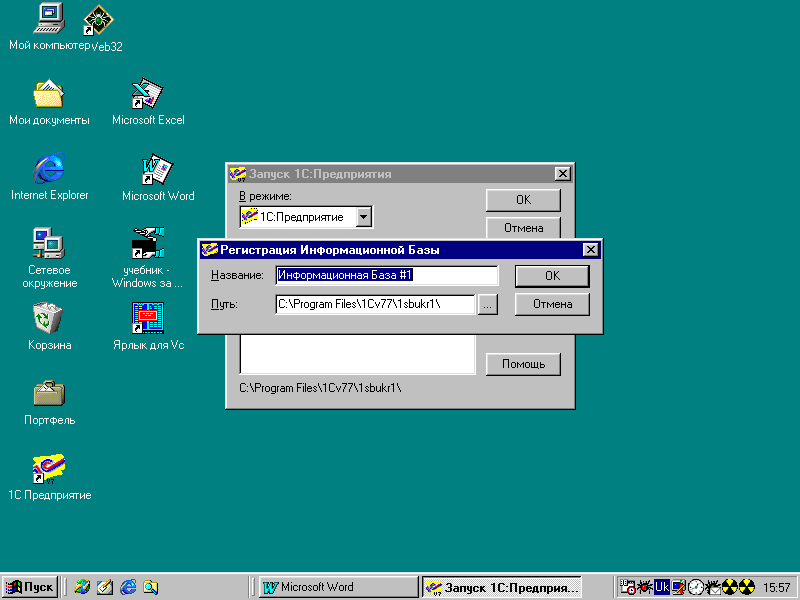Click the information base list box

click(358, 355)
